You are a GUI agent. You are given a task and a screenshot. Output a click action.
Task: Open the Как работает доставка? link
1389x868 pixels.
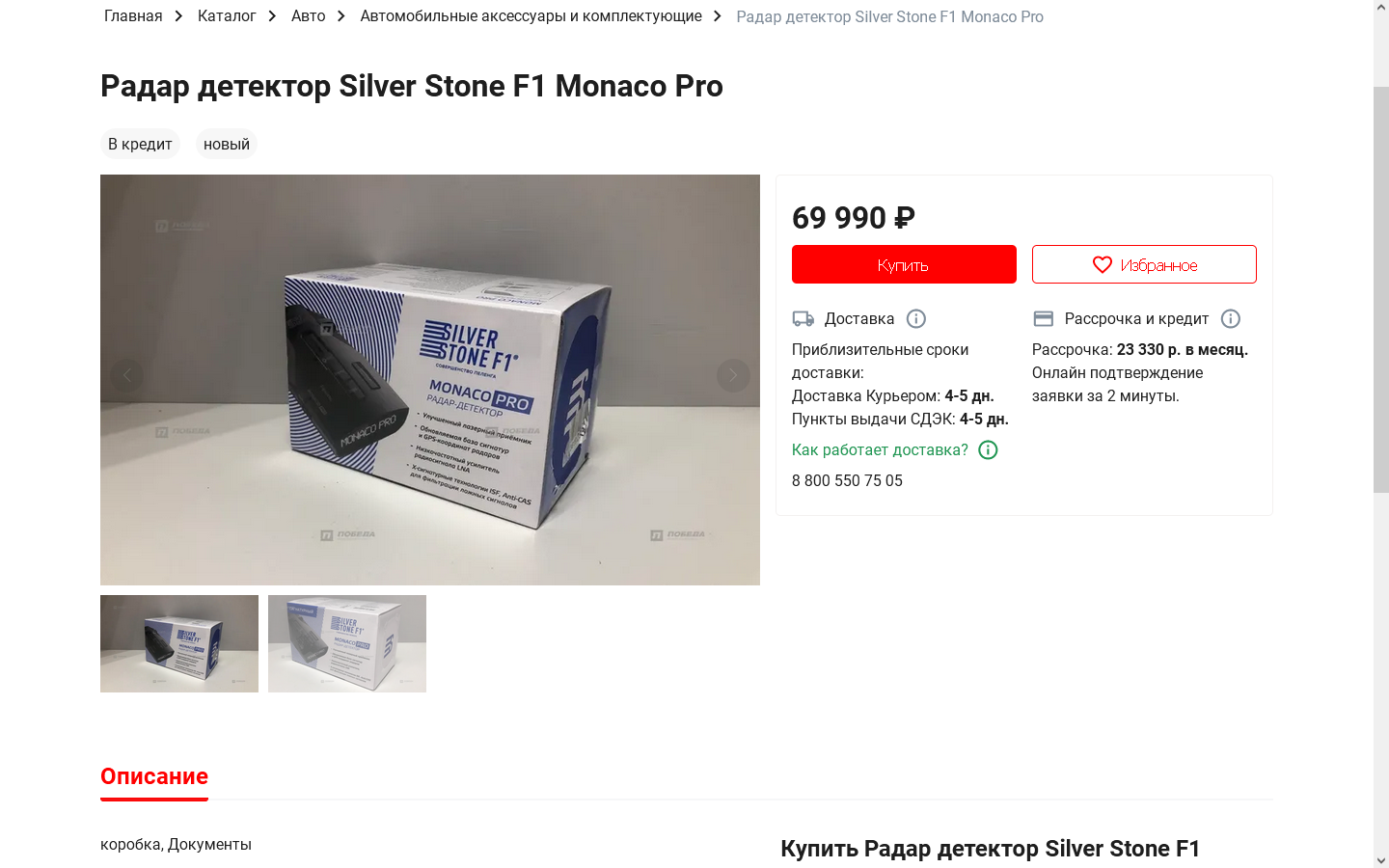880,449
